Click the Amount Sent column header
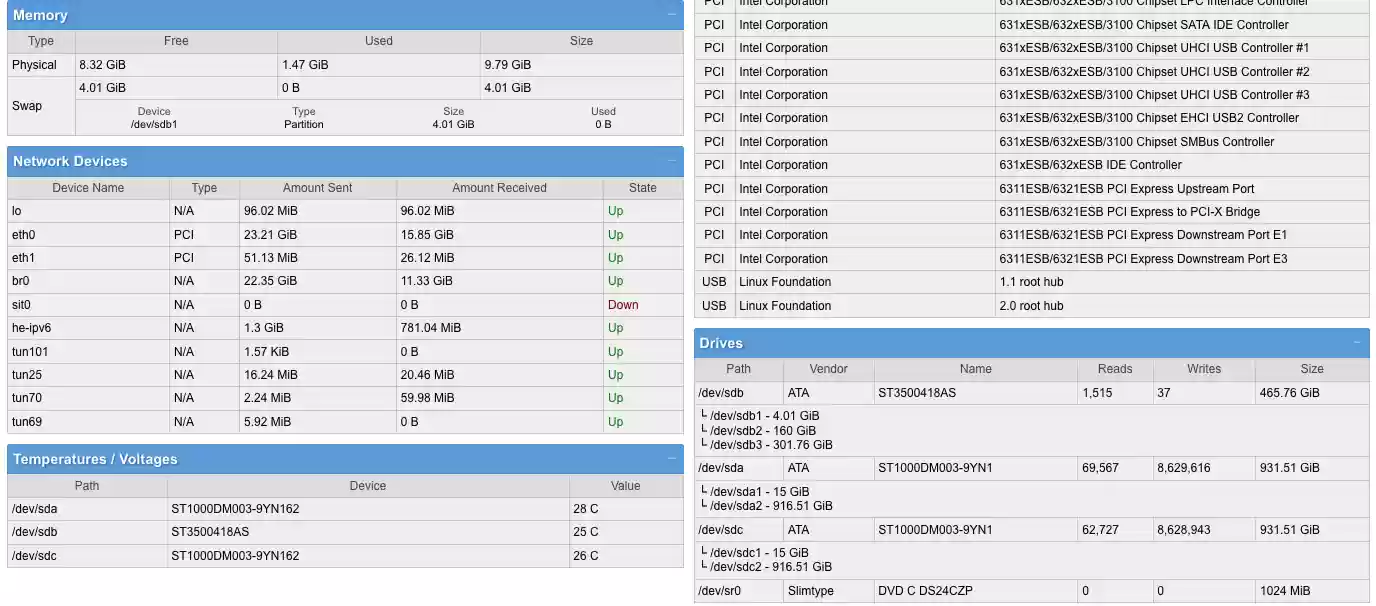The width and height of the screenshot is (1376, 606). click(x=316, y=187)
